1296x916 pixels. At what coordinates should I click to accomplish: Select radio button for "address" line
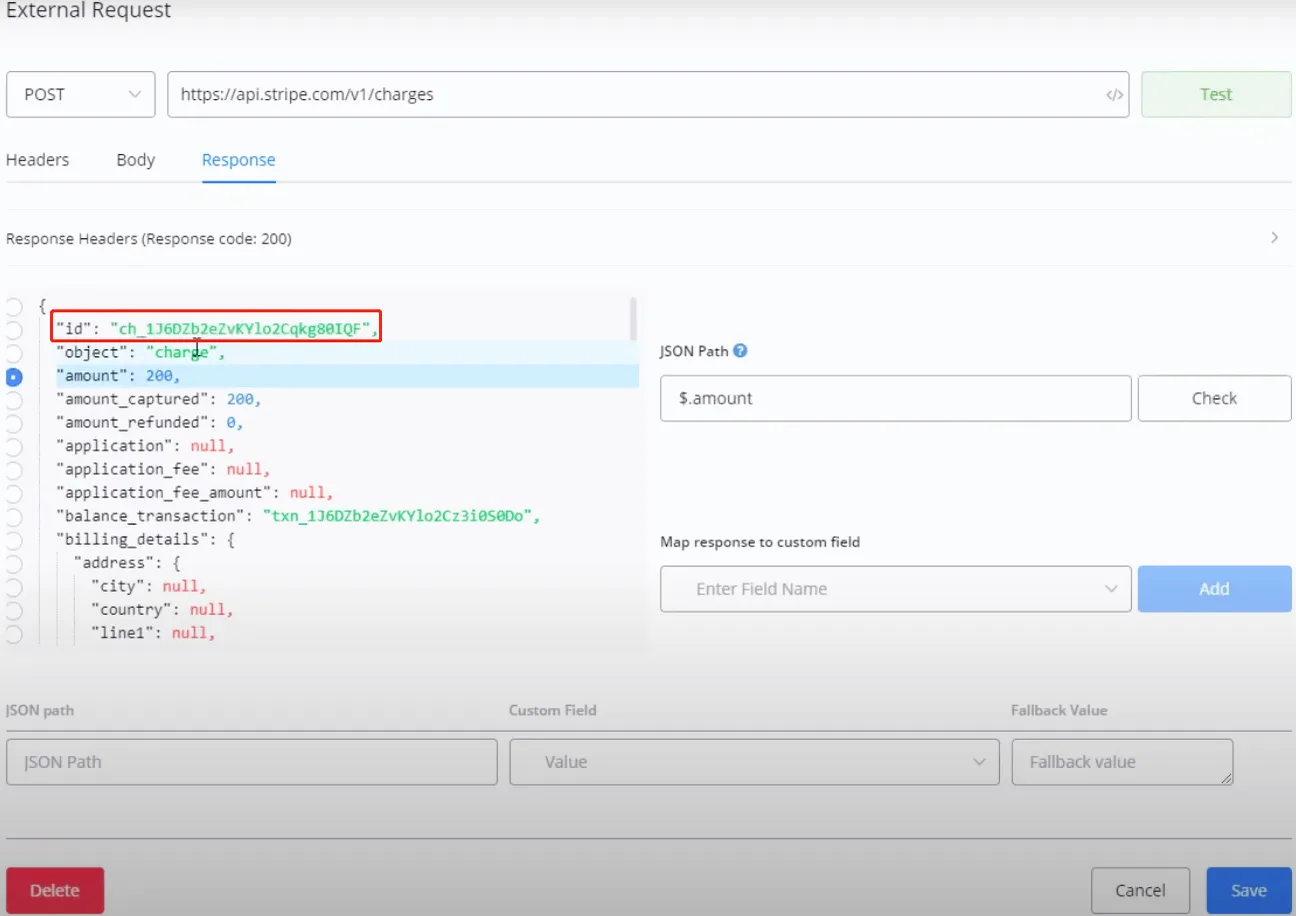point(14,563)
